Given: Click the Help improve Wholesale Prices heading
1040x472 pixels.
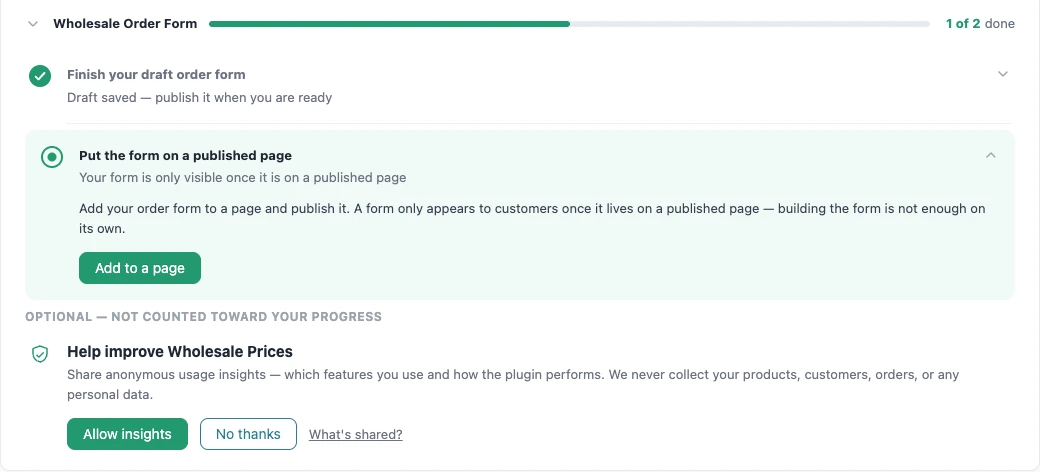Looking at the screenshot, I should coord(180,351).
